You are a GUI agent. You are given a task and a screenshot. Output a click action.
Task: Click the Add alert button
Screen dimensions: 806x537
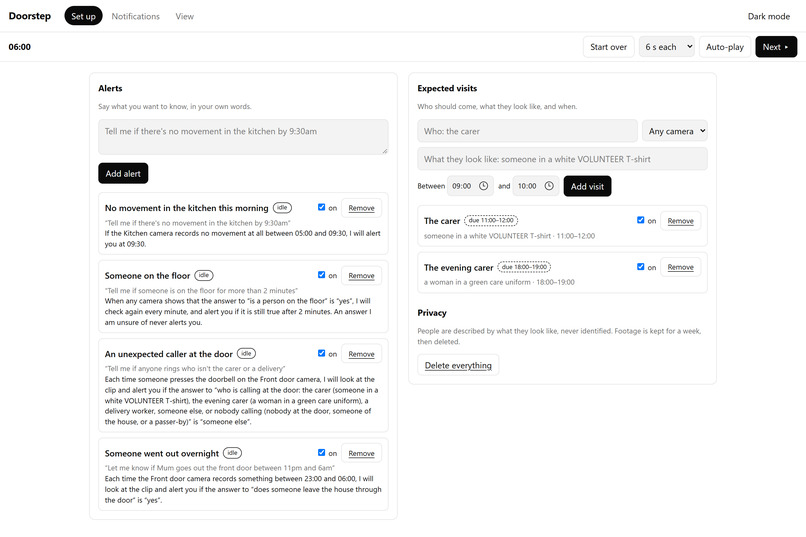[123, 173]
